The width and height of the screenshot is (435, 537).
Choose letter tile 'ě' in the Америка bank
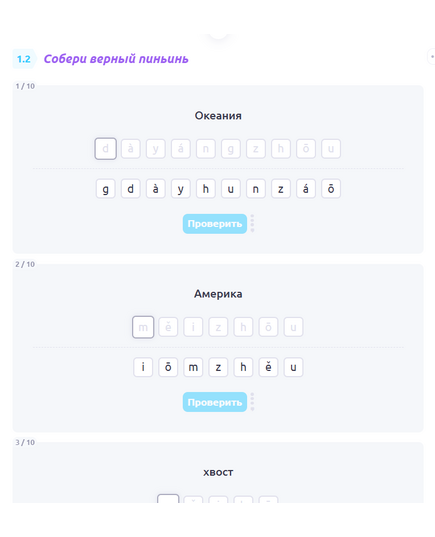point(268,367)
